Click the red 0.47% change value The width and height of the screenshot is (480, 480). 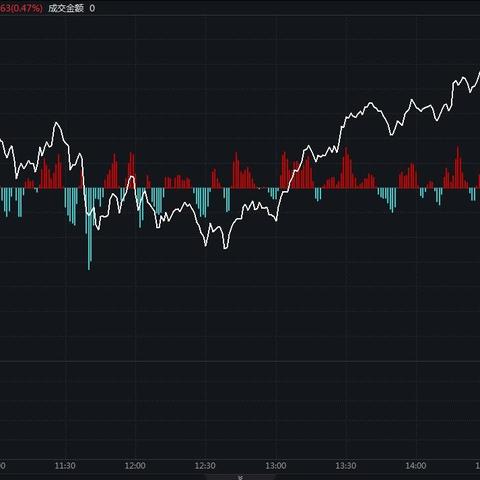26,8
